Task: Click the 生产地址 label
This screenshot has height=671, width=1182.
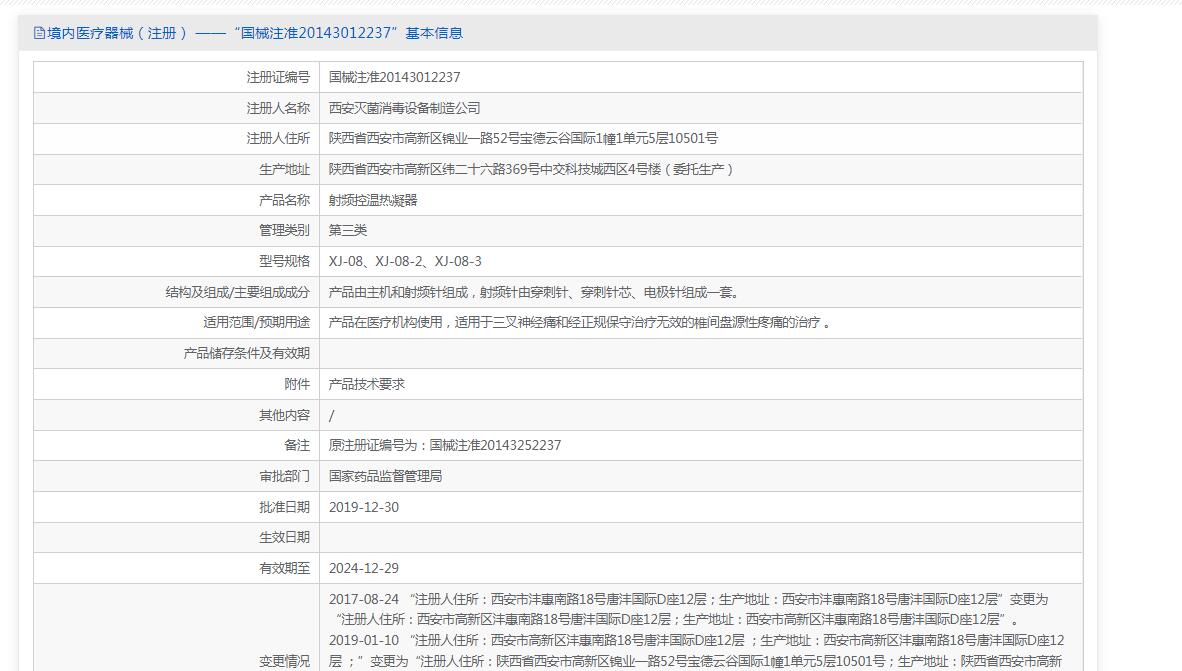Action: 284,170
